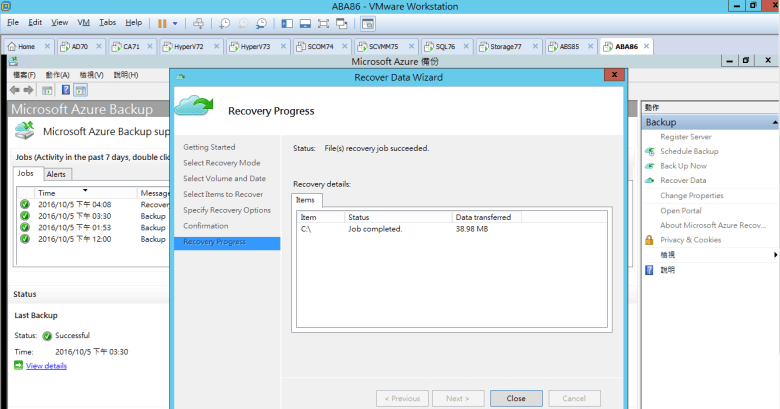Expand the 檢視 submenu arrow in actions pane
780x409 pixels.
[773, 255]
